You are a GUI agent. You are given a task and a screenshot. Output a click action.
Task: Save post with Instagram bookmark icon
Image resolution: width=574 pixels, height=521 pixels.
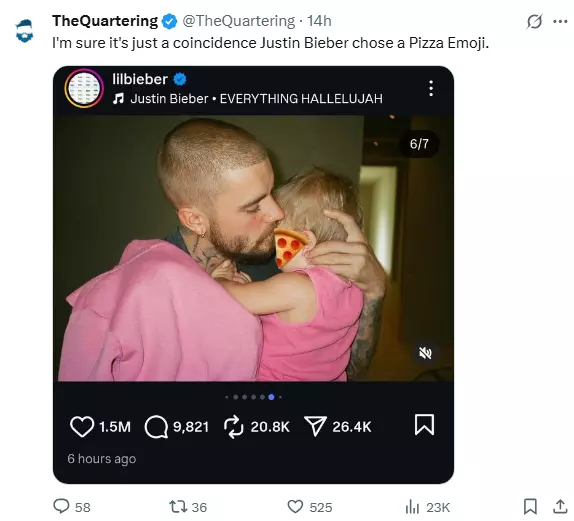(x=424, y=425)
